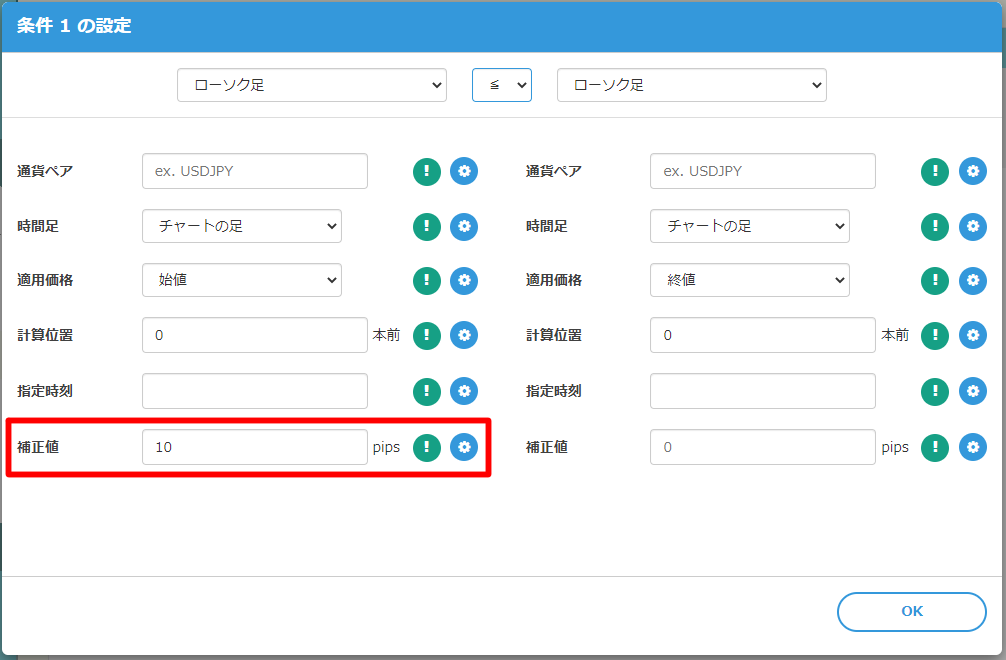1006x660 pixels.
Task: Open the left ローソク足 indicator dropdown
Action: click(311, 85)
